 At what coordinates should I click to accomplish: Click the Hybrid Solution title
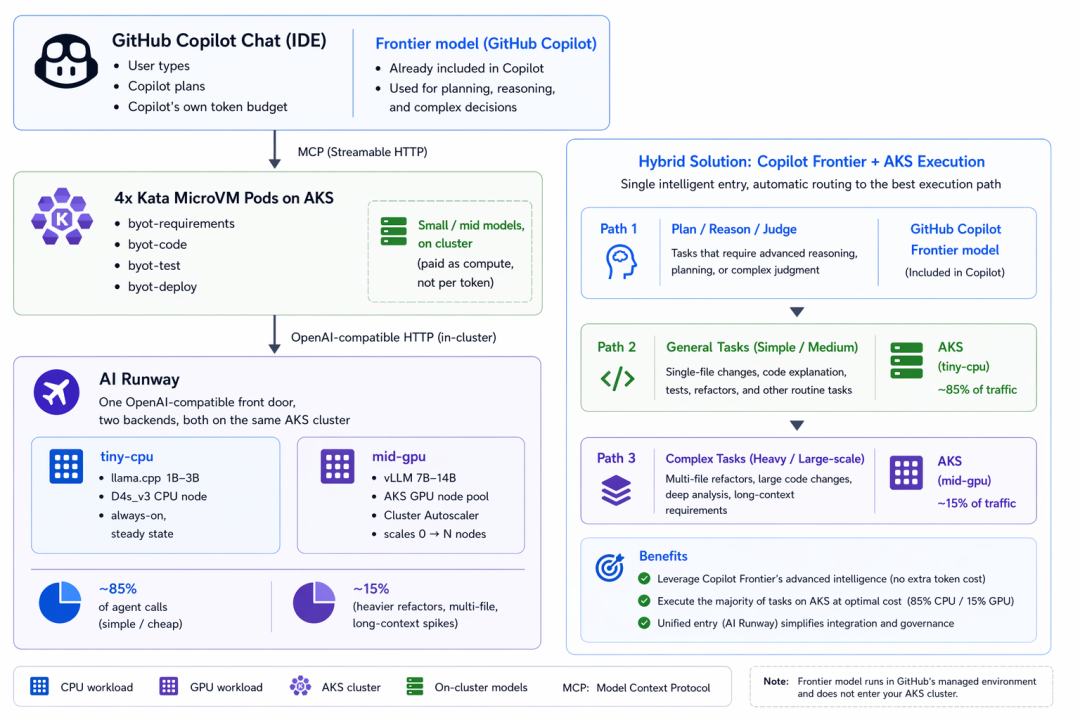[x=811, y=162]
